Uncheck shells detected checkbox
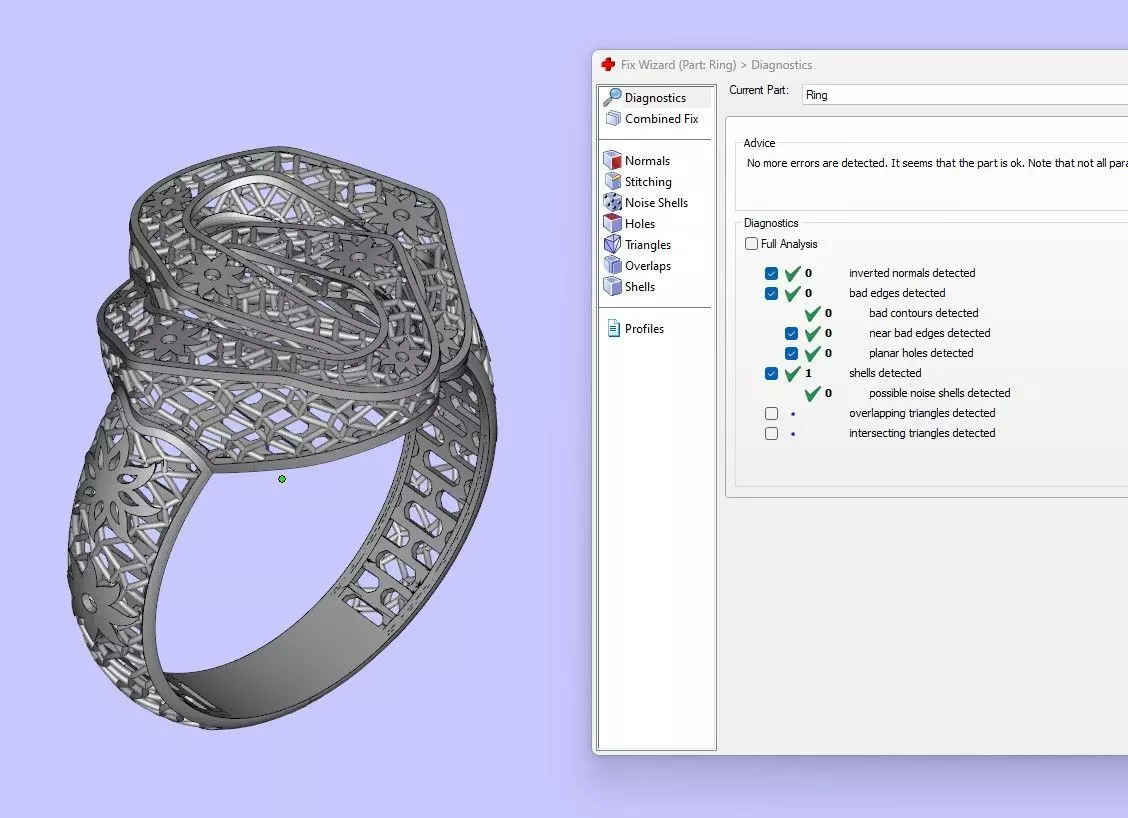 (x=771, y=373)
